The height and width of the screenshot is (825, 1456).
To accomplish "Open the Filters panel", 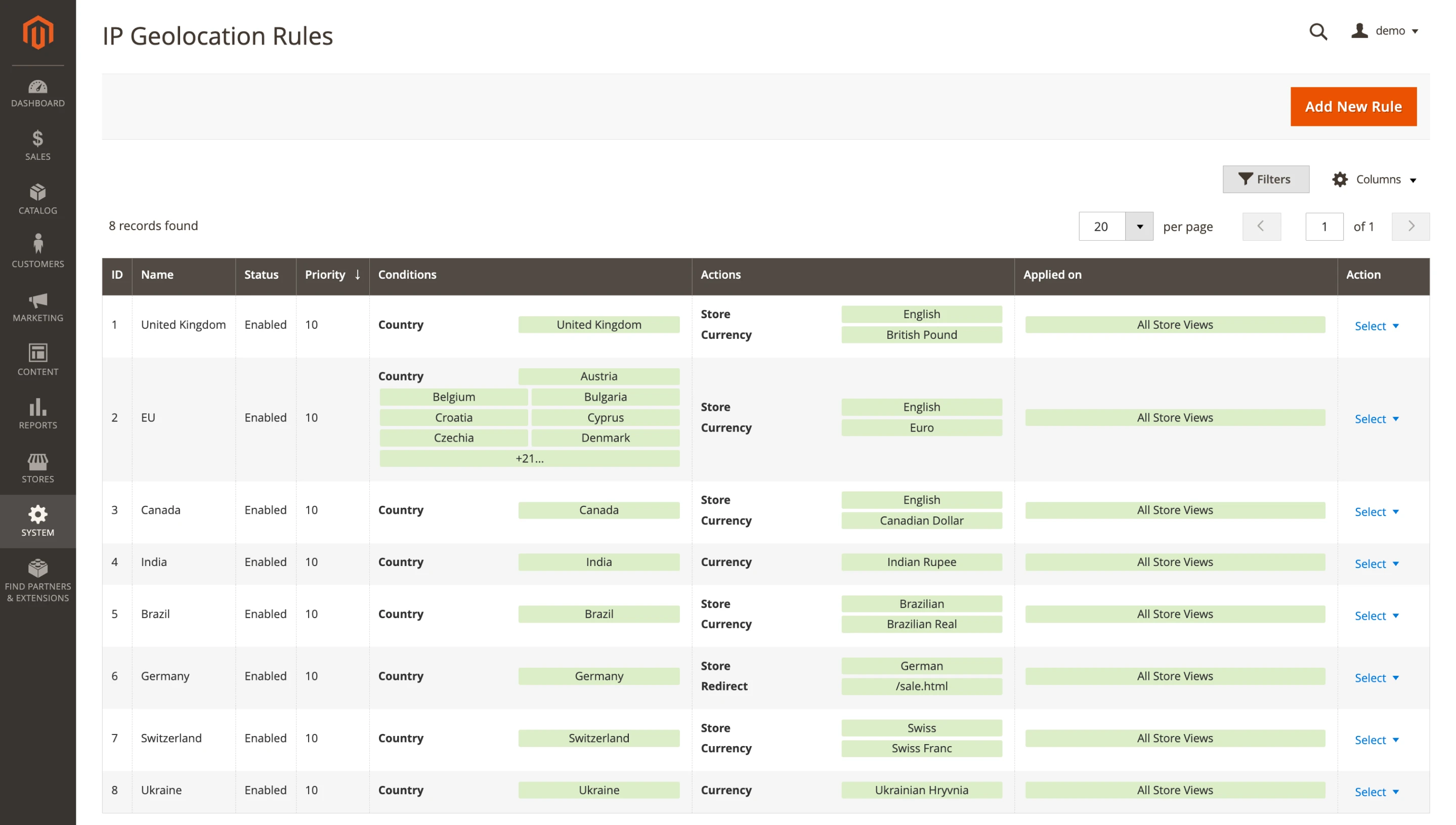I will (x=1266, y=179).
